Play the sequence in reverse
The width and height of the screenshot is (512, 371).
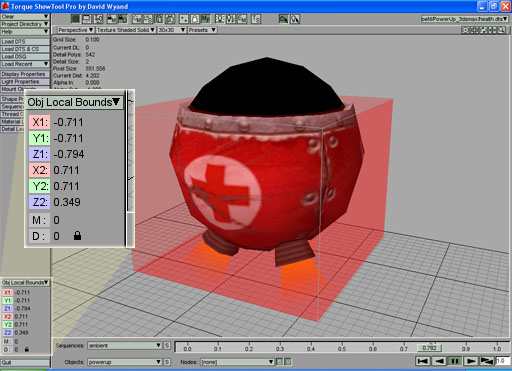tap(439, 361)
